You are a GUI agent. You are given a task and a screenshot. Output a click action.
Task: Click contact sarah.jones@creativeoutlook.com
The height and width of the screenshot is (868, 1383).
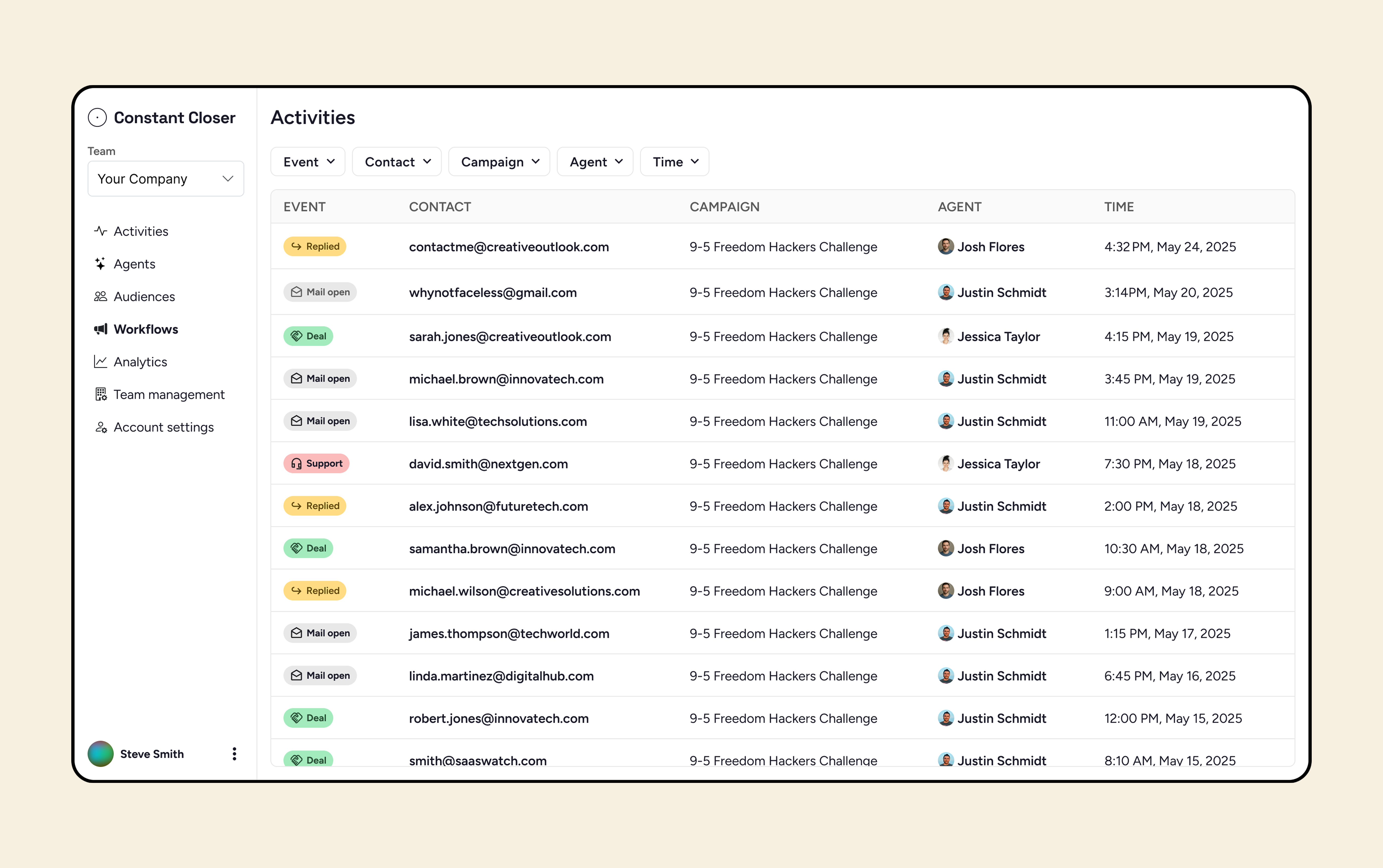pos(510,337)
